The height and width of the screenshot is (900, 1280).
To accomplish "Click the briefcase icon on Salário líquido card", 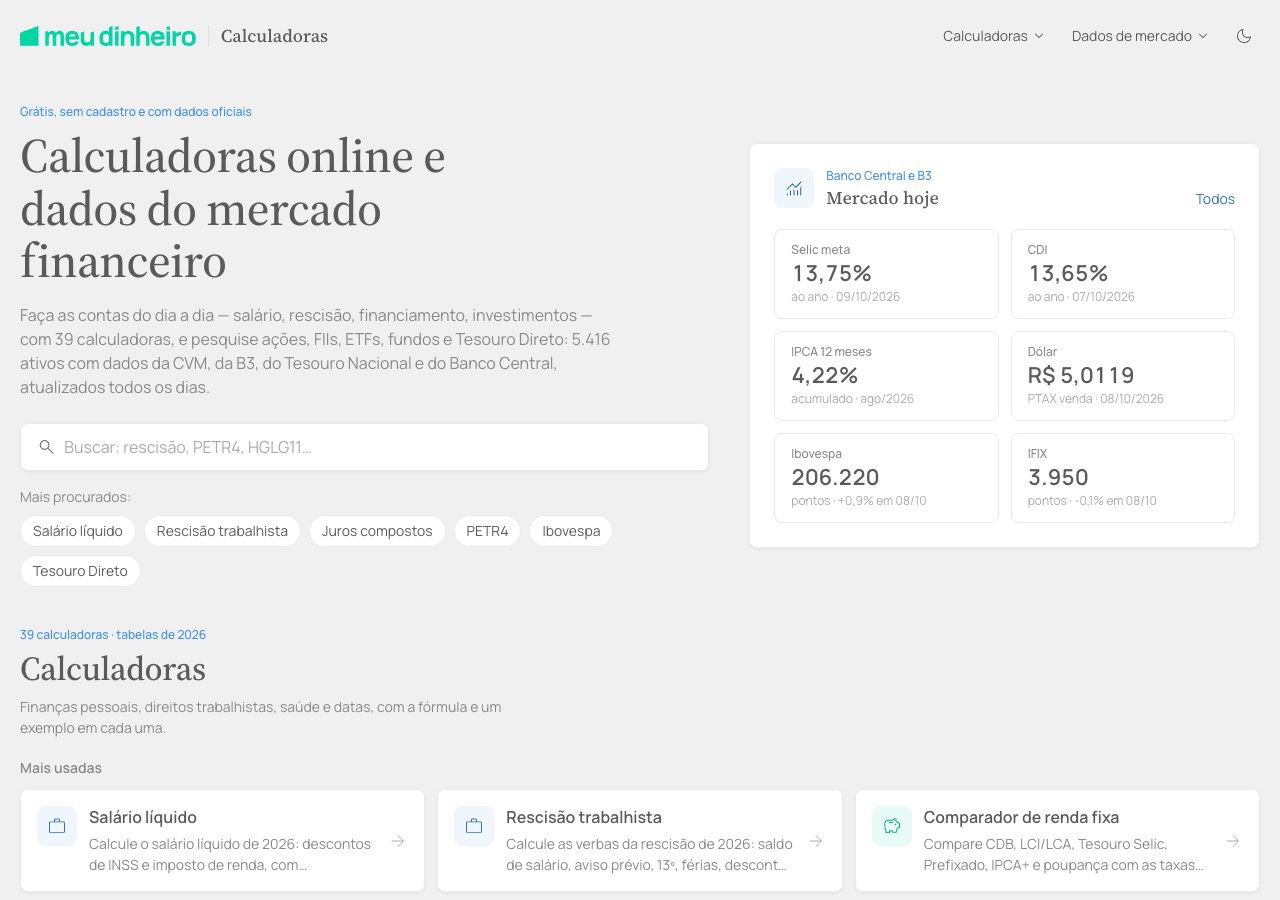I will pos(57,826).
